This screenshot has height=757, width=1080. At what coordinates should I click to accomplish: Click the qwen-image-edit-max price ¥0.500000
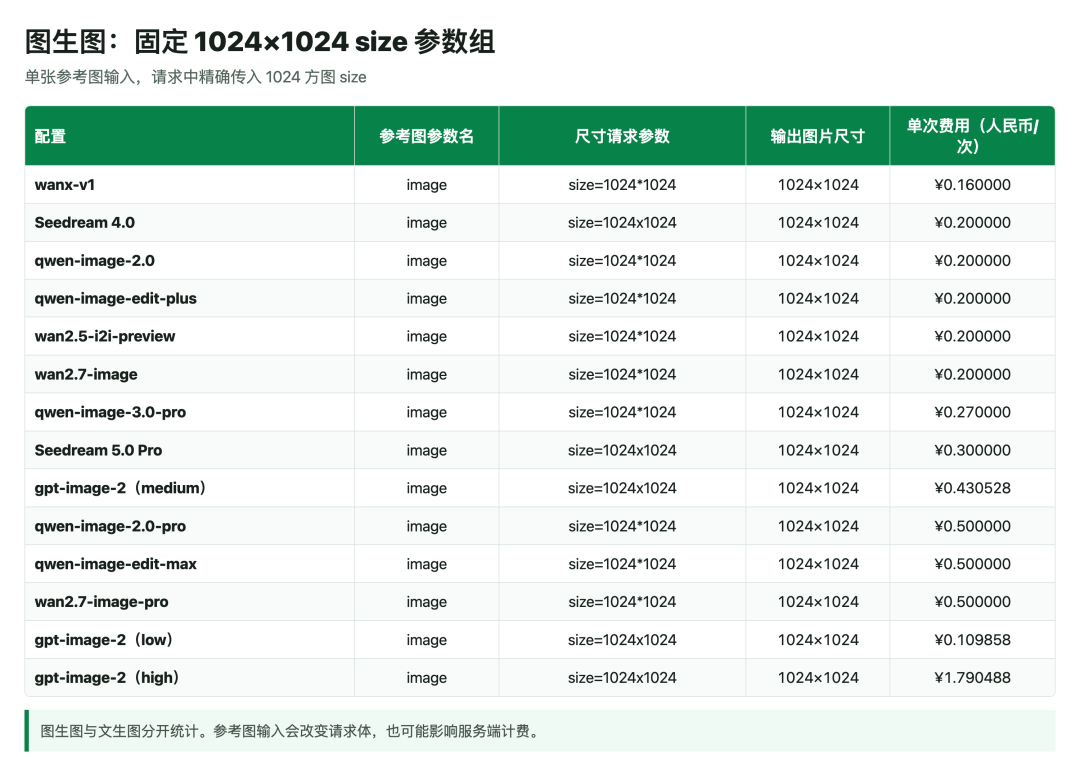point(973,563)
